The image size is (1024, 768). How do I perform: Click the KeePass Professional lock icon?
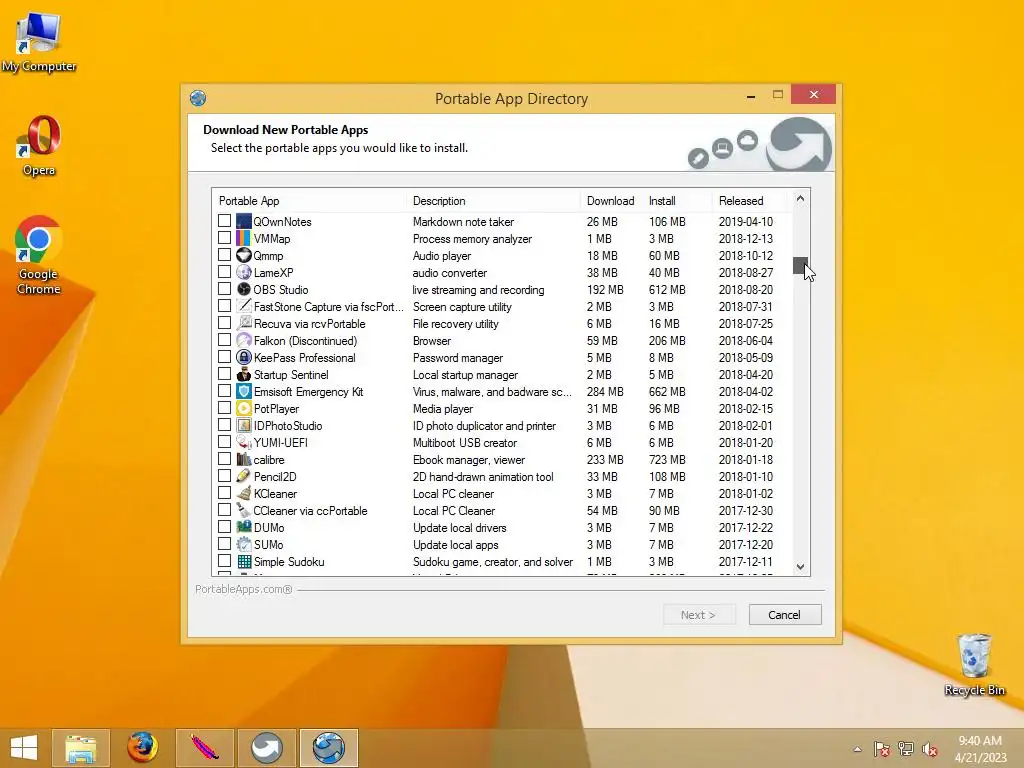[x=244, y=357]
